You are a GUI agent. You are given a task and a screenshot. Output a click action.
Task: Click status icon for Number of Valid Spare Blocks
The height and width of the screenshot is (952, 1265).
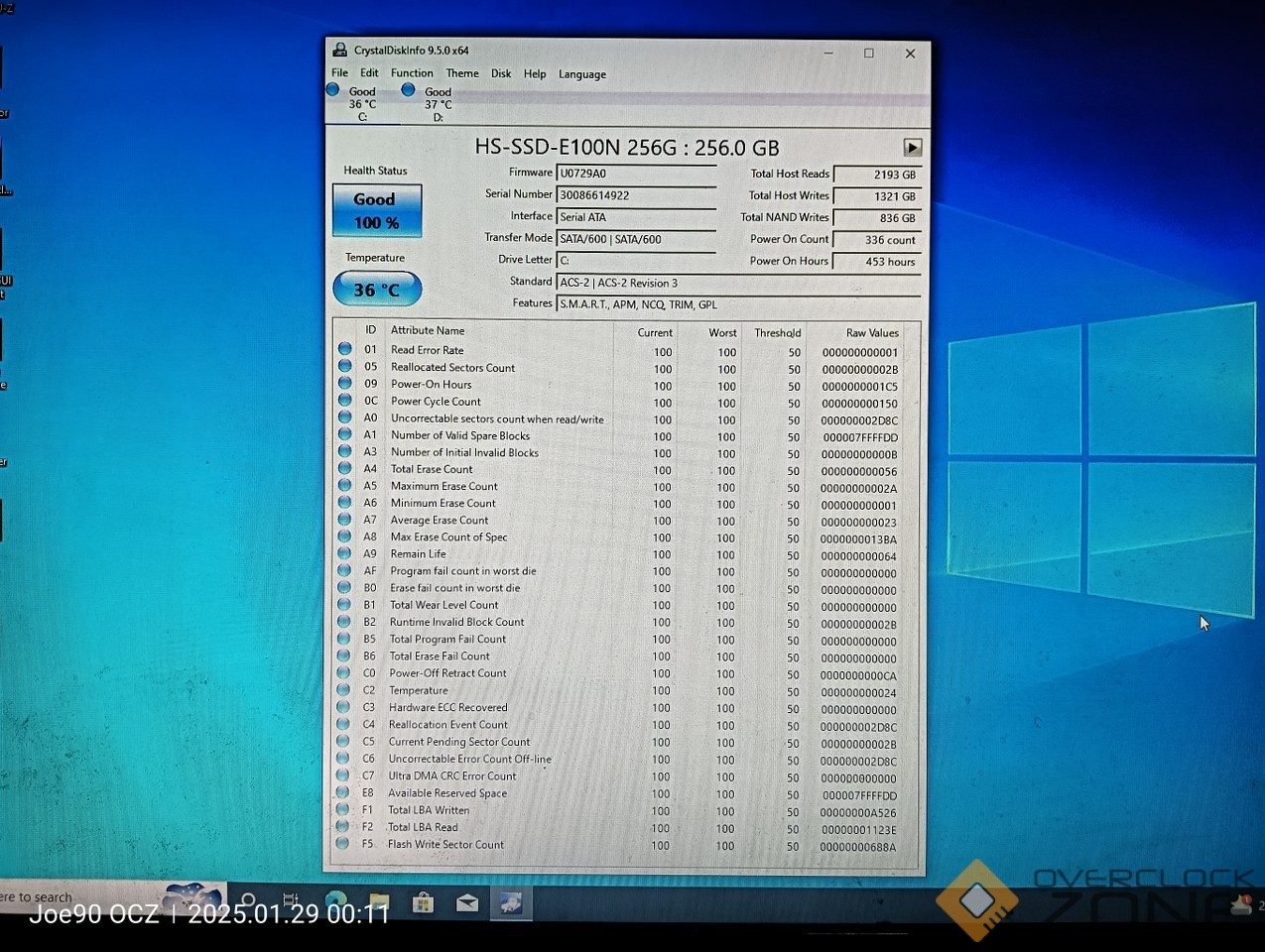click(345, 434)
